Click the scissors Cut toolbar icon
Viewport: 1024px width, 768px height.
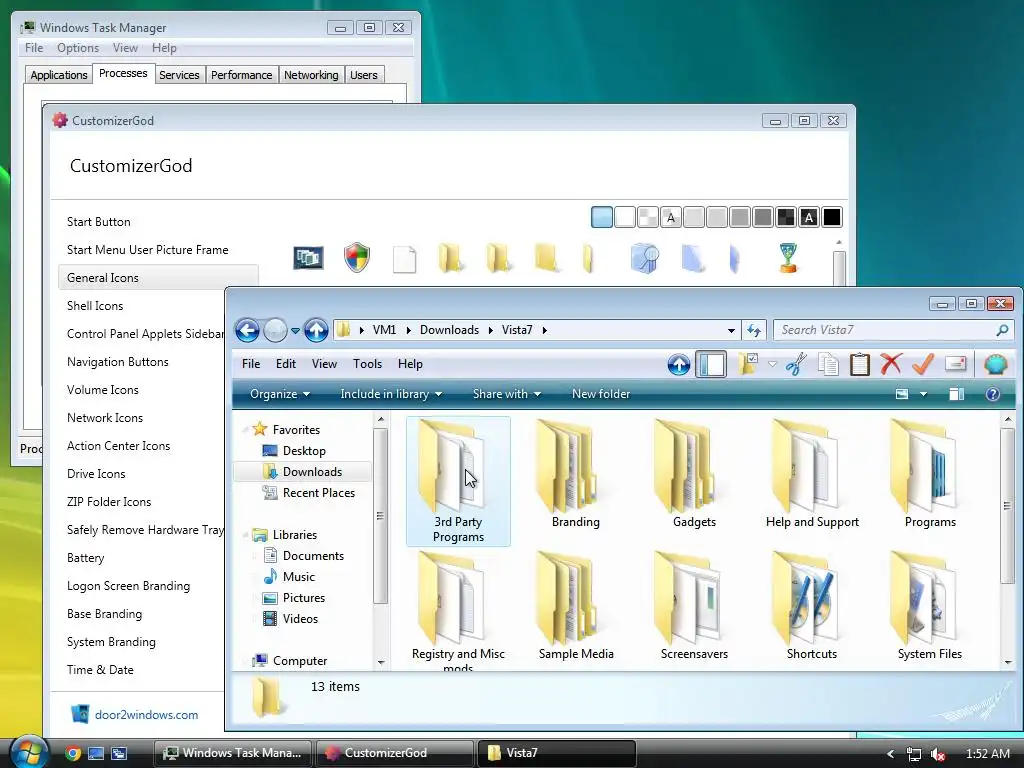click(796, 364)
